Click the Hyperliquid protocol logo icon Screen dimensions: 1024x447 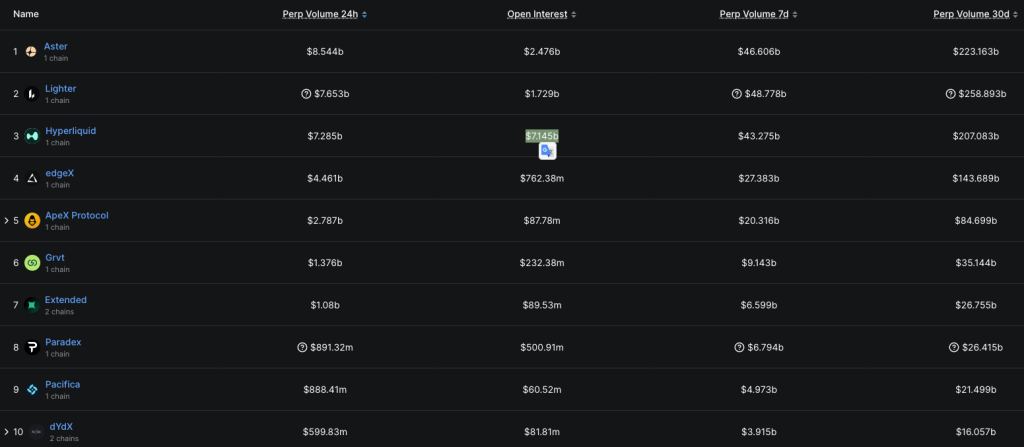(32, 136)
